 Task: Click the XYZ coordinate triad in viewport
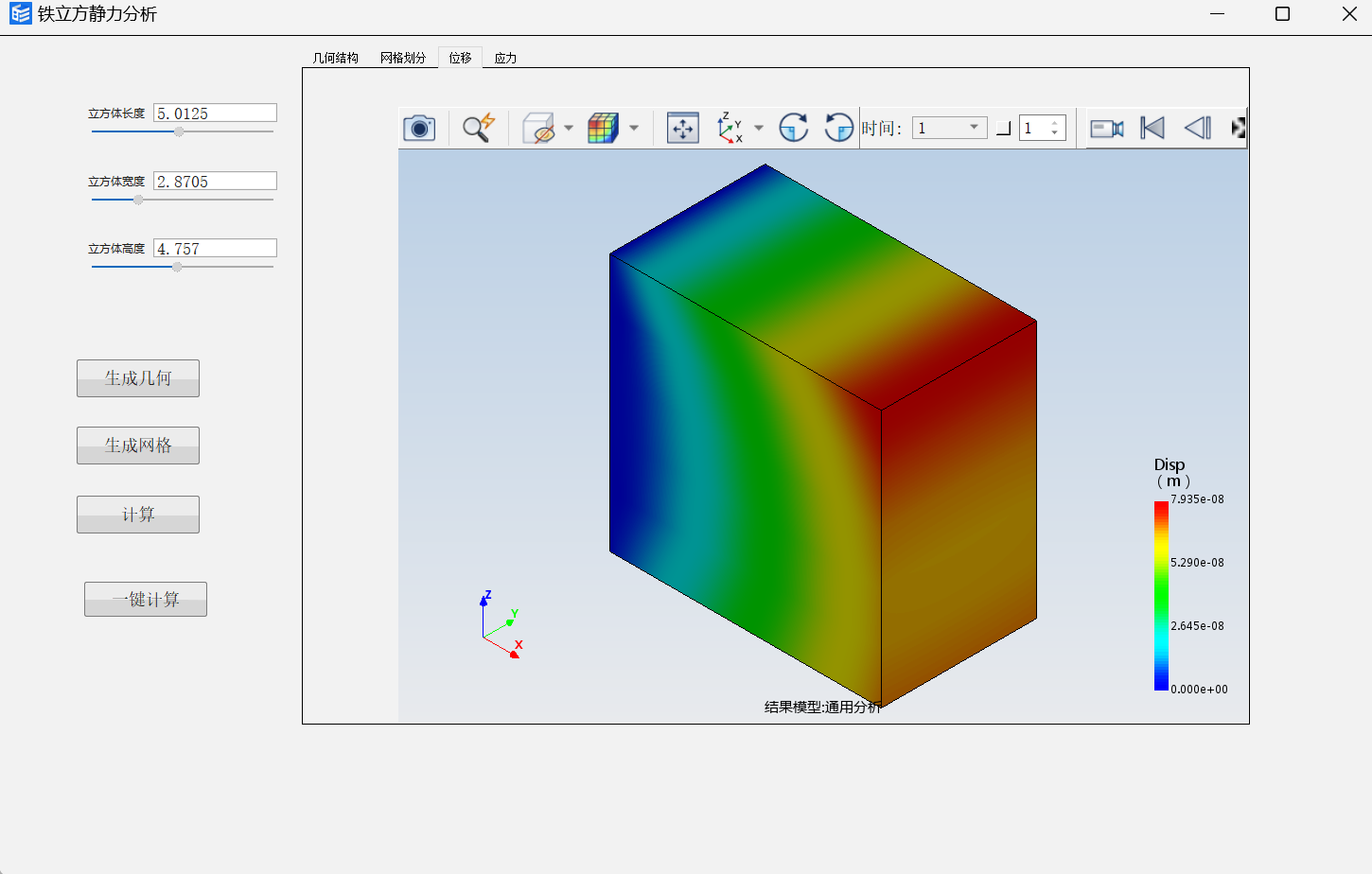501,624
